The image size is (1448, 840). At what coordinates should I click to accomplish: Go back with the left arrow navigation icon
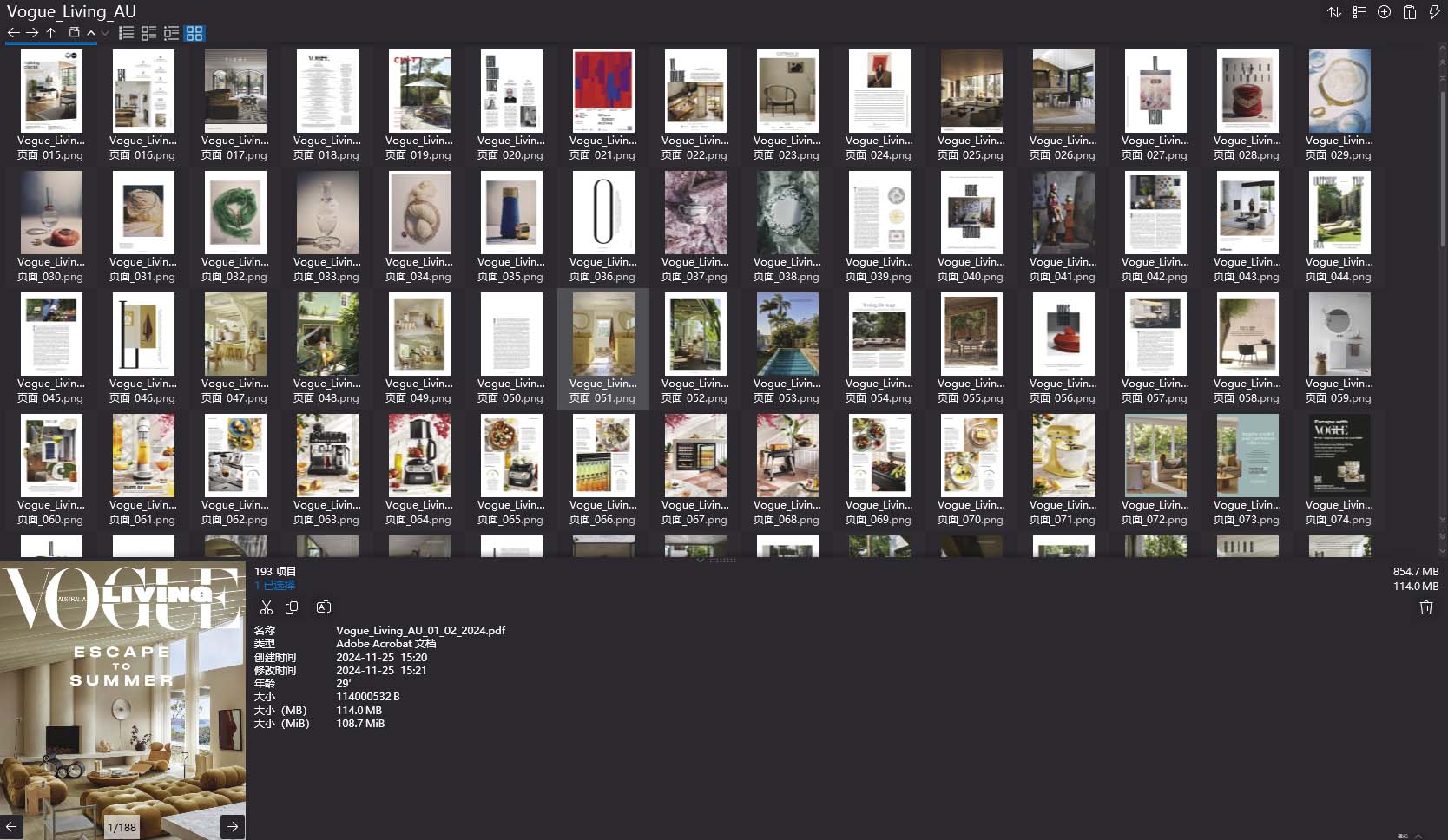(13, 33)
